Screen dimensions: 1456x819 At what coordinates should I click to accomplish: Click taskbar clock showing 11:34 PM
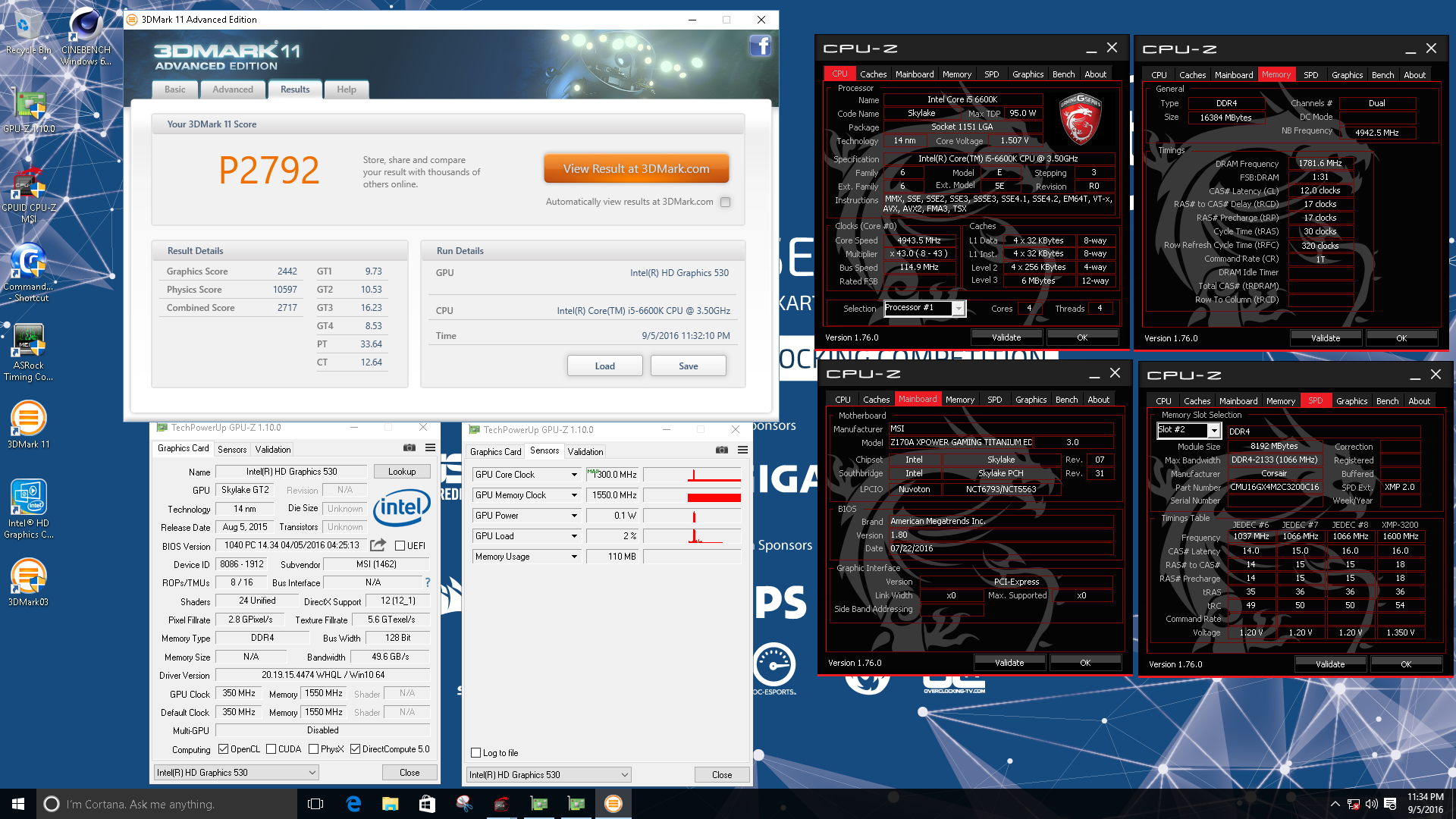[1425, 804]
